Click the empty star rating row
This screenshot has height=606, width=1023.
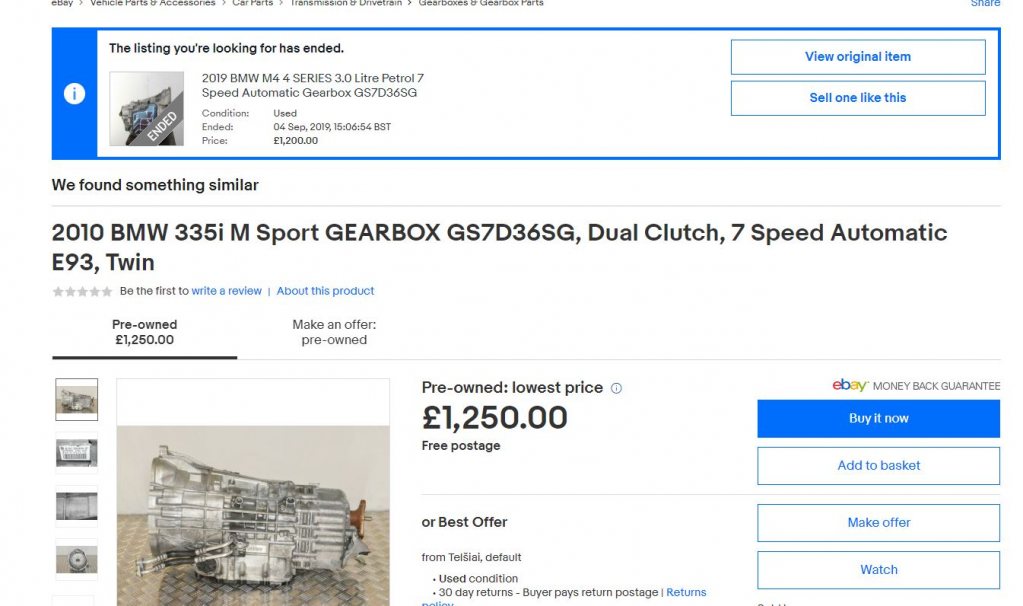click(x=82, y=291)
